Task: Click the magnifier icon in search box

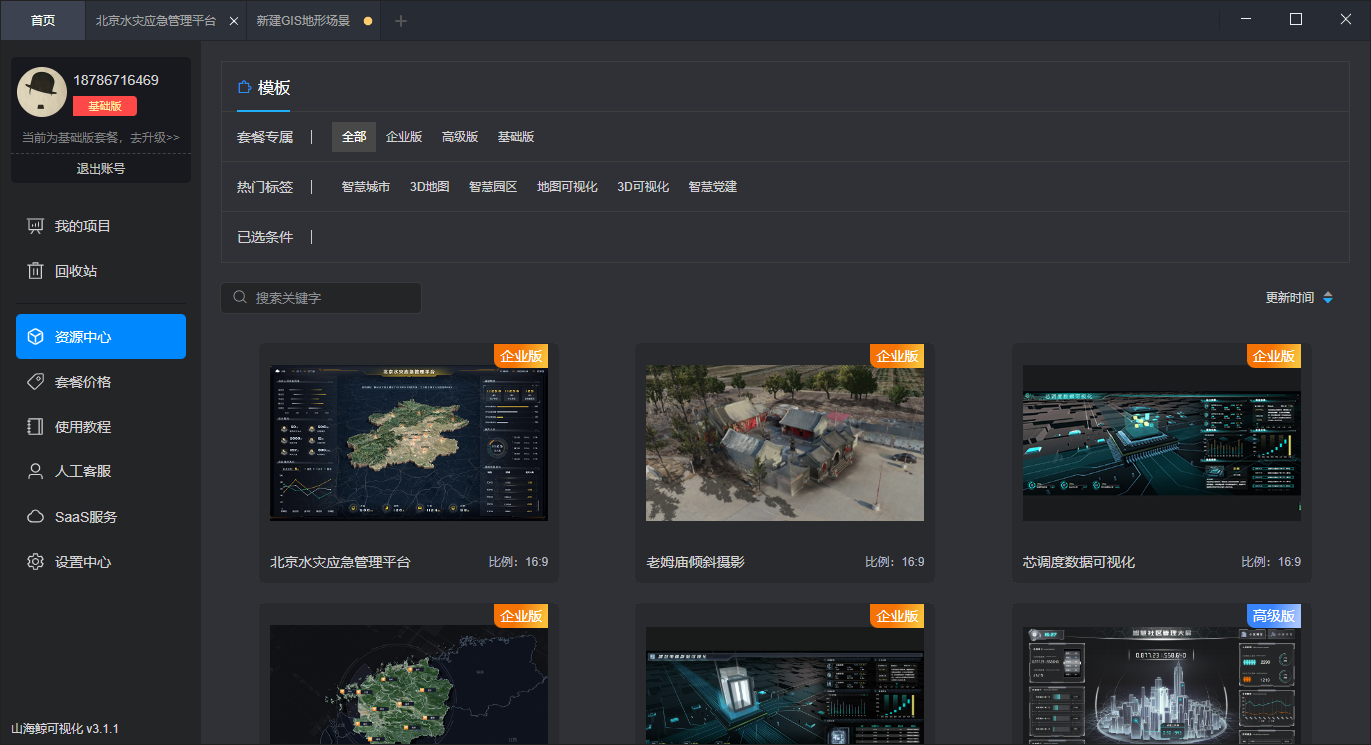Action: [x=240, y=298]
